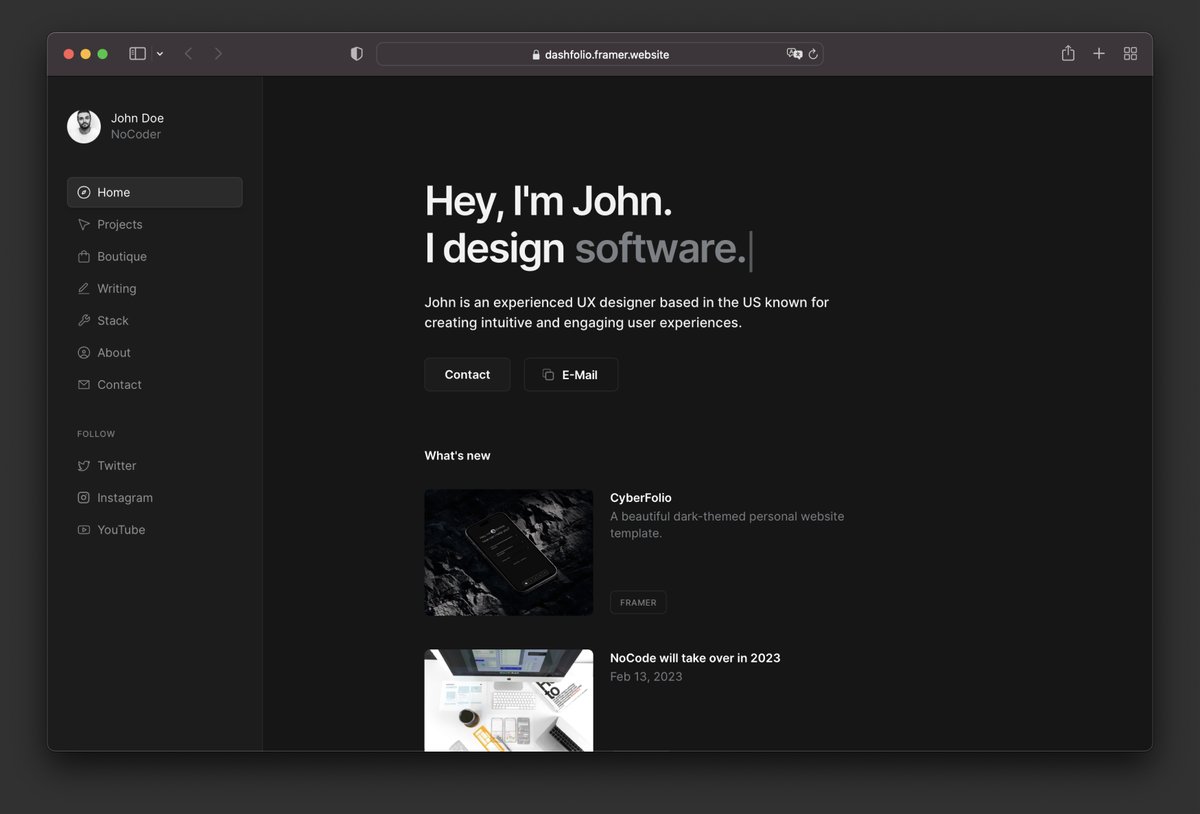Click the Instagram camera icon
1200x814 pixels.
pyautogui.click(x=84, y=497)
